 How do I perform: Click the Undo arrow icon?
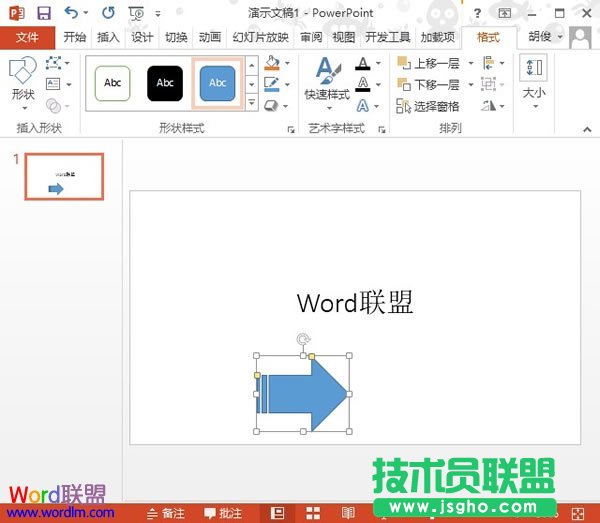tap(70, 13)
